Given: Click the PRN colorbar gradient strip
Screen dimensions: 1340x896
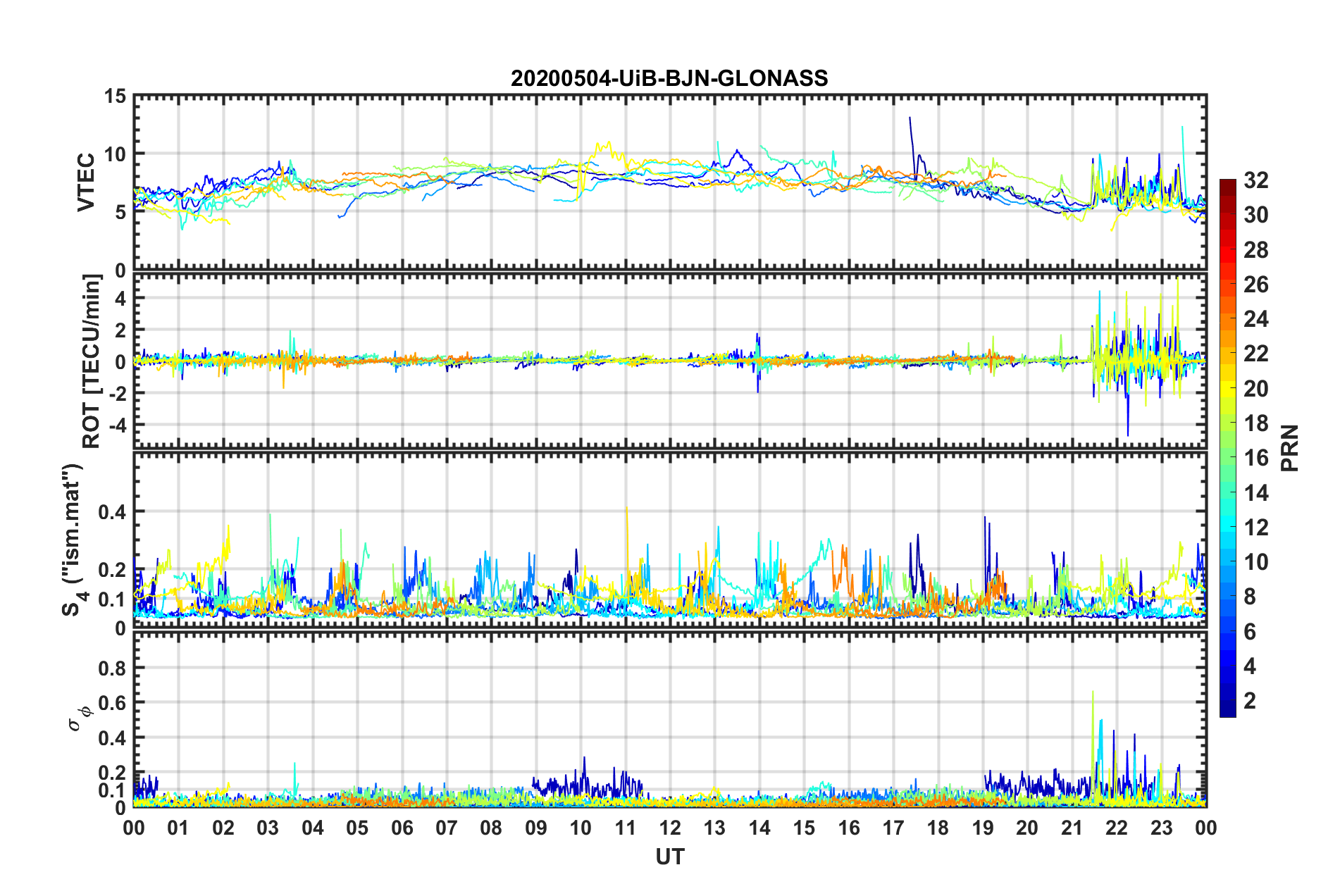Looking at the screenshot, I should click(x=1228, y=448).
